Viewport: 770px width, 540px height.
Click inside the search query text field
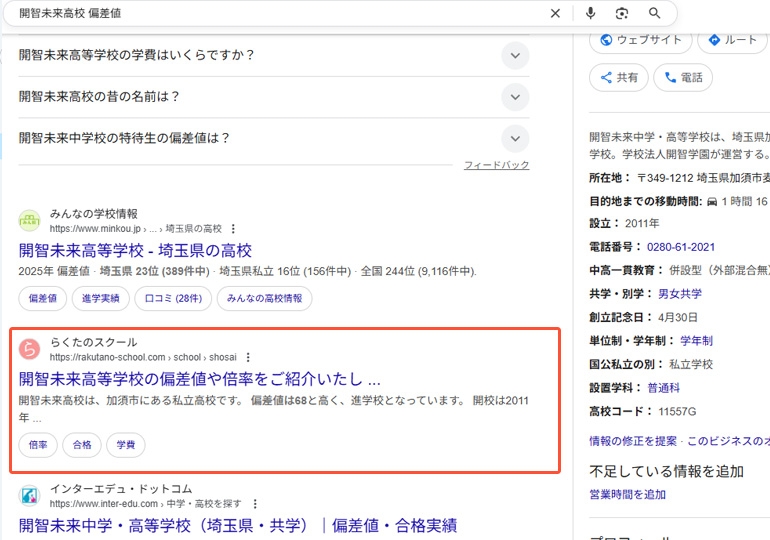[280, 13]
